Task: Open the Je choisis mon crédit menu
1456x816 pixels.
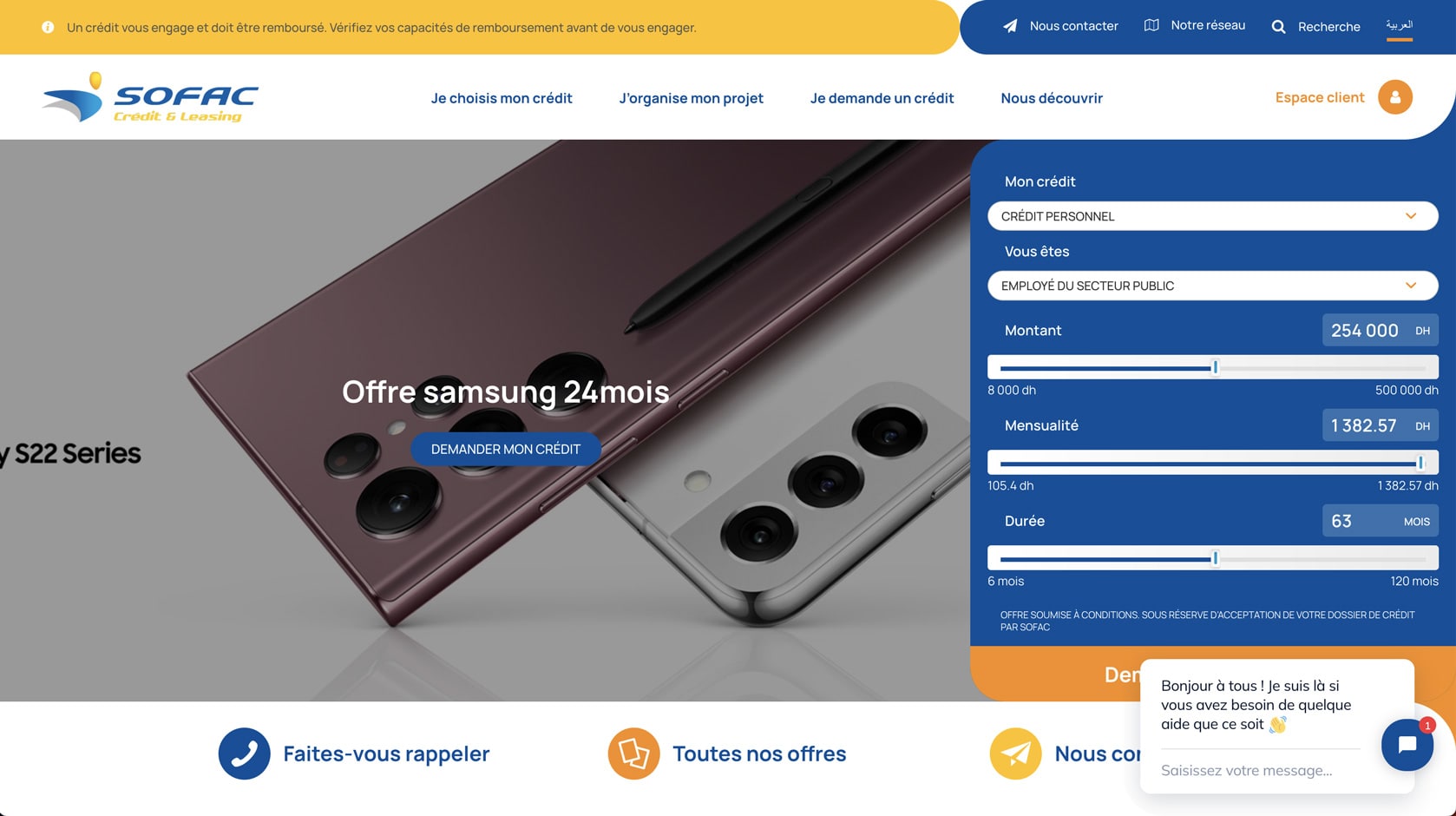Action: click(502, 98)
